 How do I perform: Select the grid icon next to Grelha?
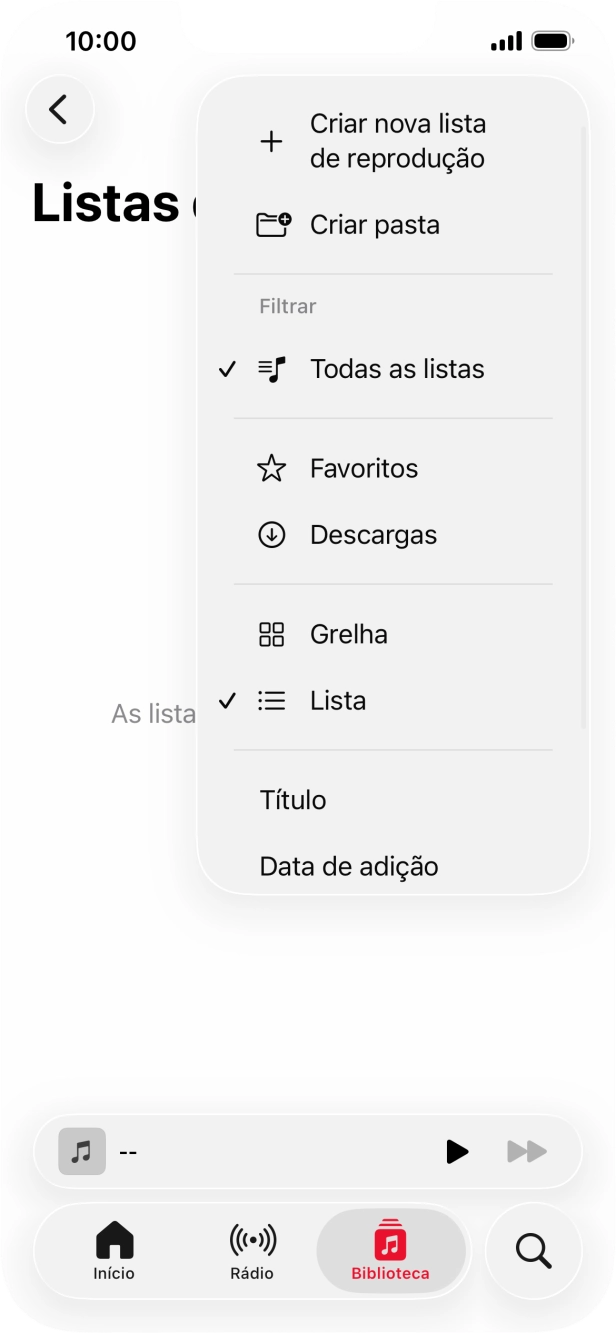point(271,633)
